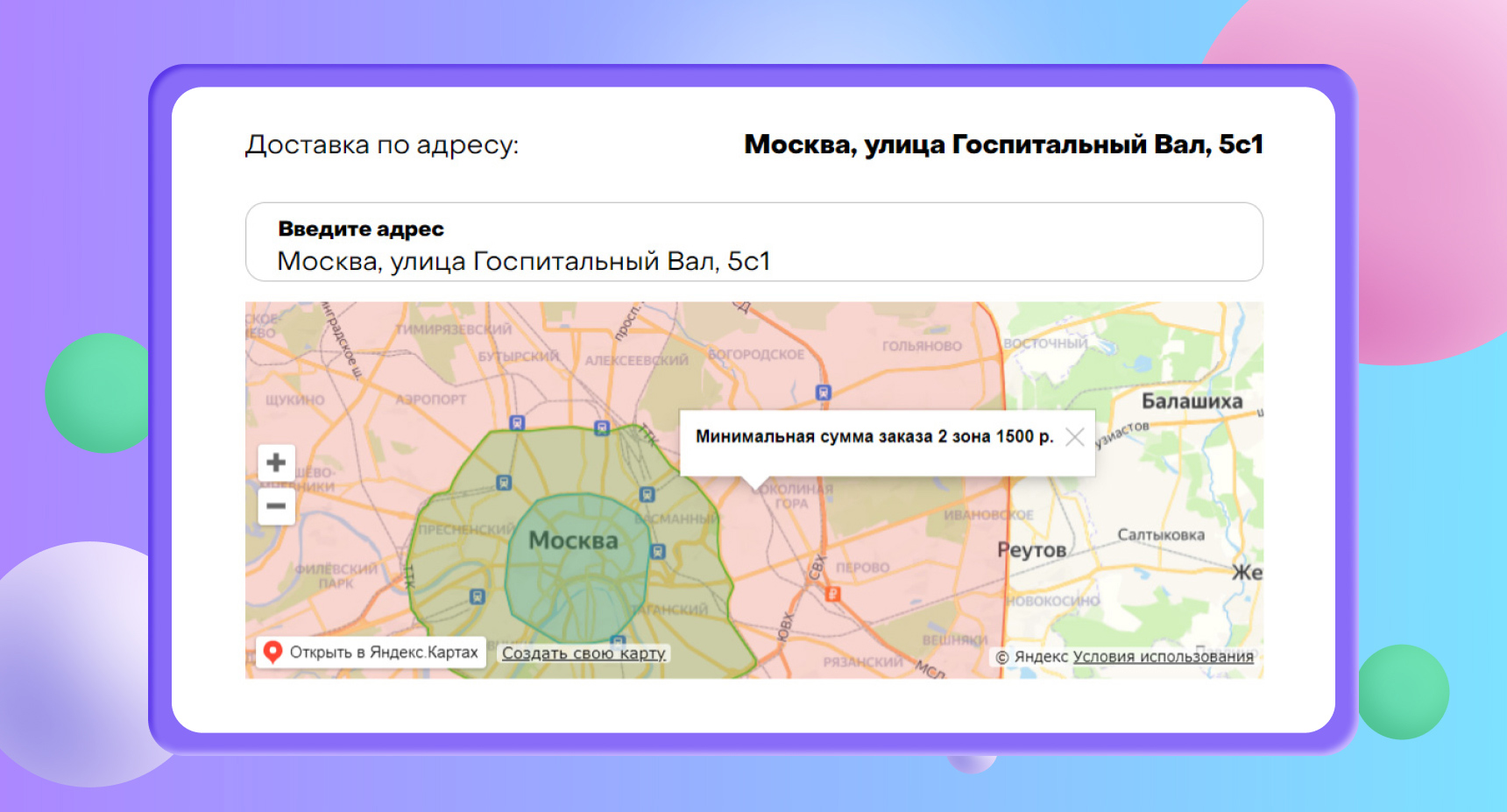Zoom in the map with plus button

tap(276, 462)
